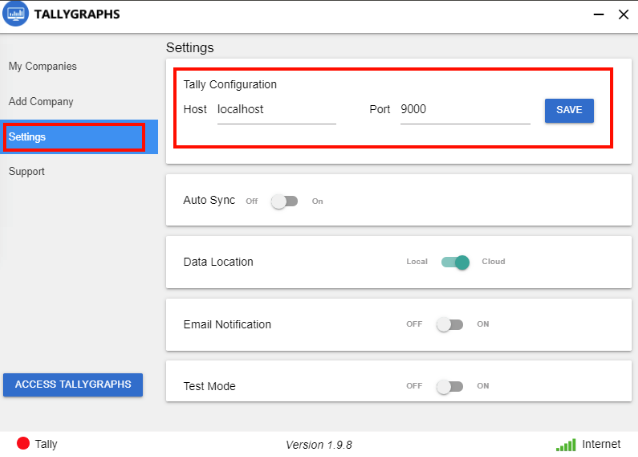638x457 pixels.
Task: Click the Port input field
Action: click(x=465, y=110)
